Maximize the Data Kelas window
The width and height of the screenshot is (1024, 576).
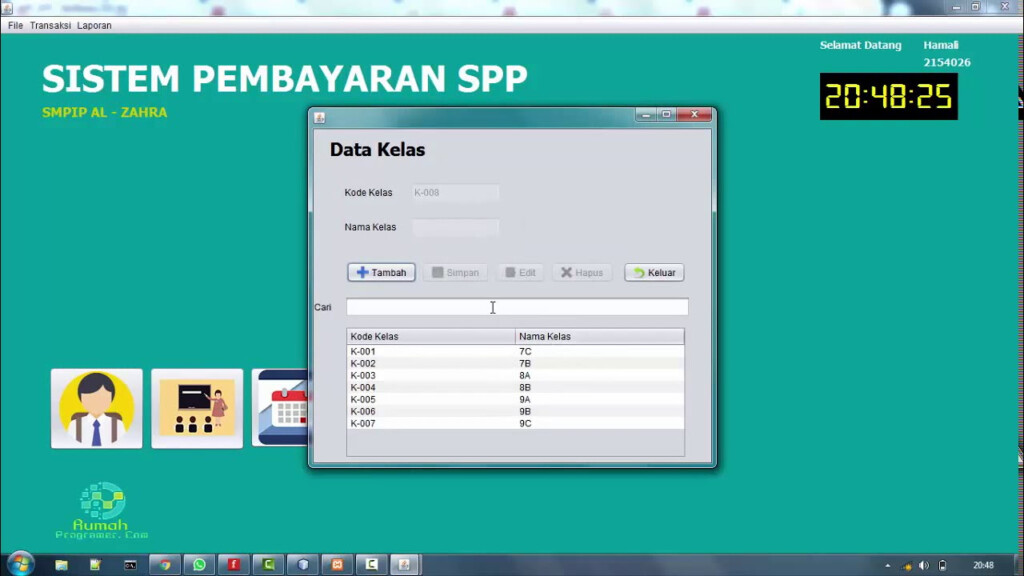tap(666, 114)
